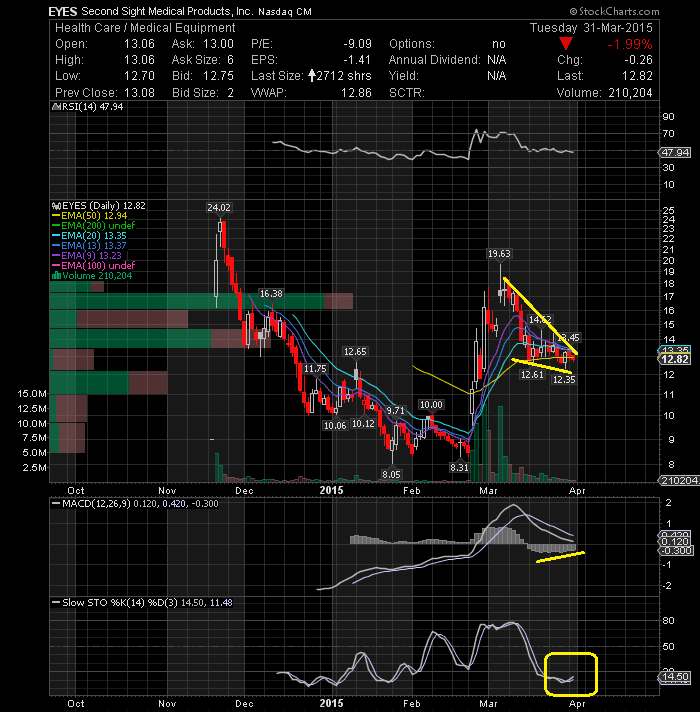Screen dimensions: 700x712
Task: Click the up arrow beside Last Size
Action: [311, 76]
